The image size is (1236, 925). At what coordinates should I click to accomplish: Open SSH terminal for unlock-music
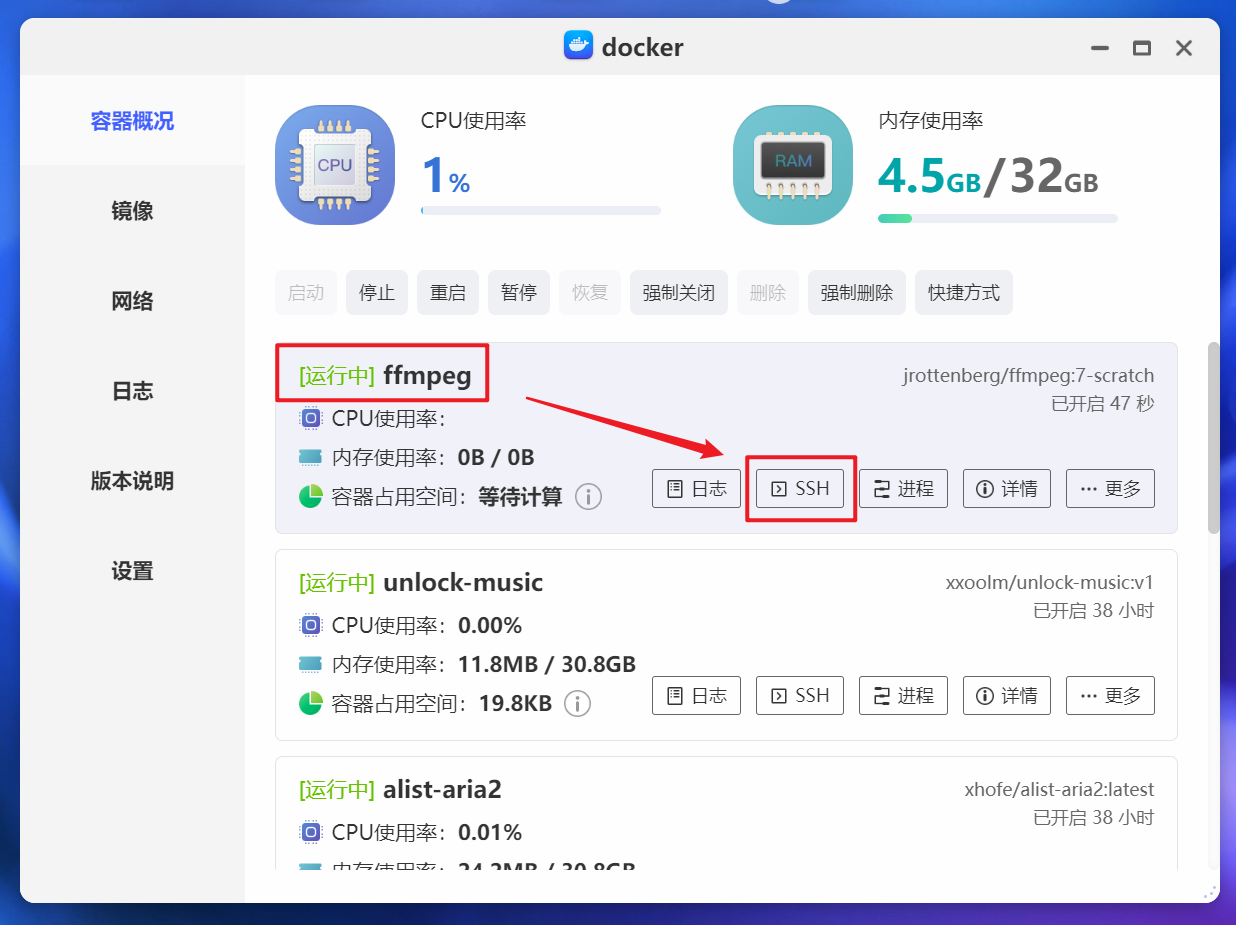800,695
